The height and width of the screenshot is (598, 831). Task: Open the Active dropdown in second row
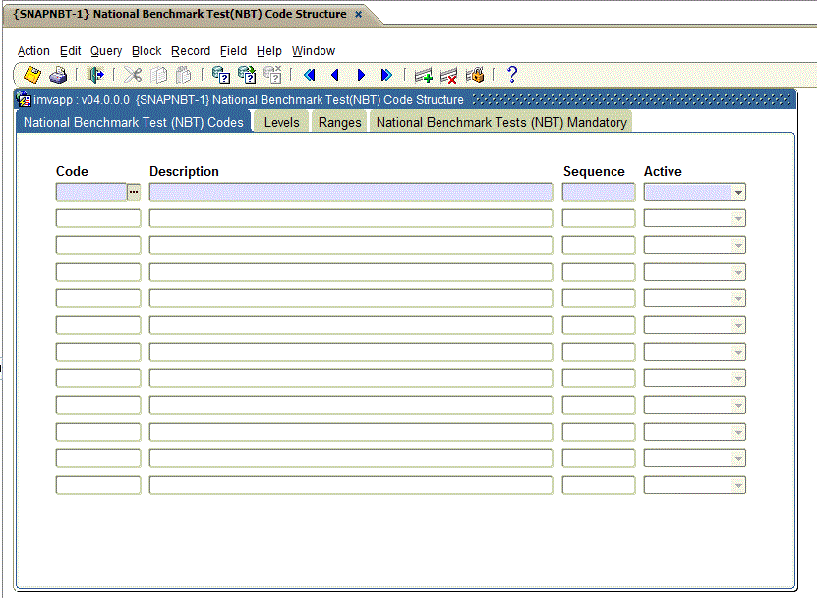tap(737, 218)
